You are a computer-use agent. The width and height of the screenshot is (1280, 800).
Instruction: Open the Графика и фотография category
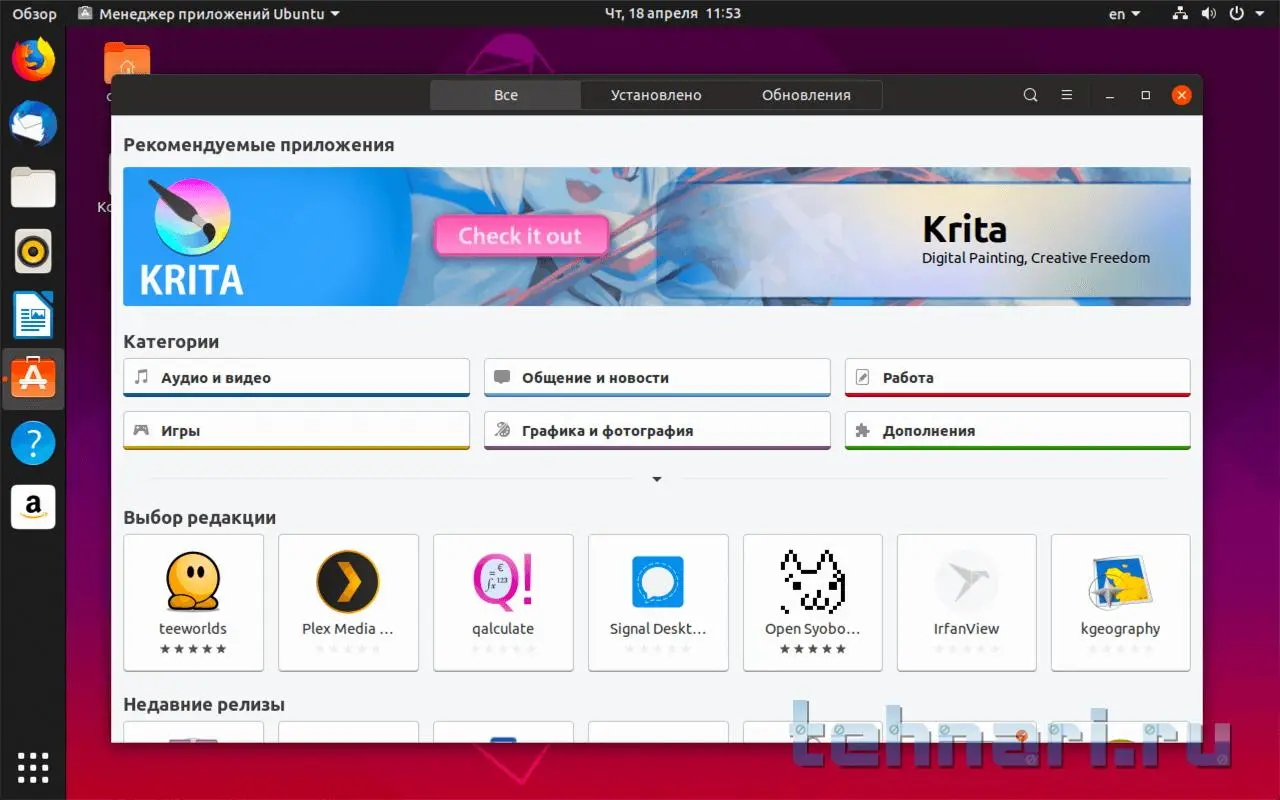point(657,431)
